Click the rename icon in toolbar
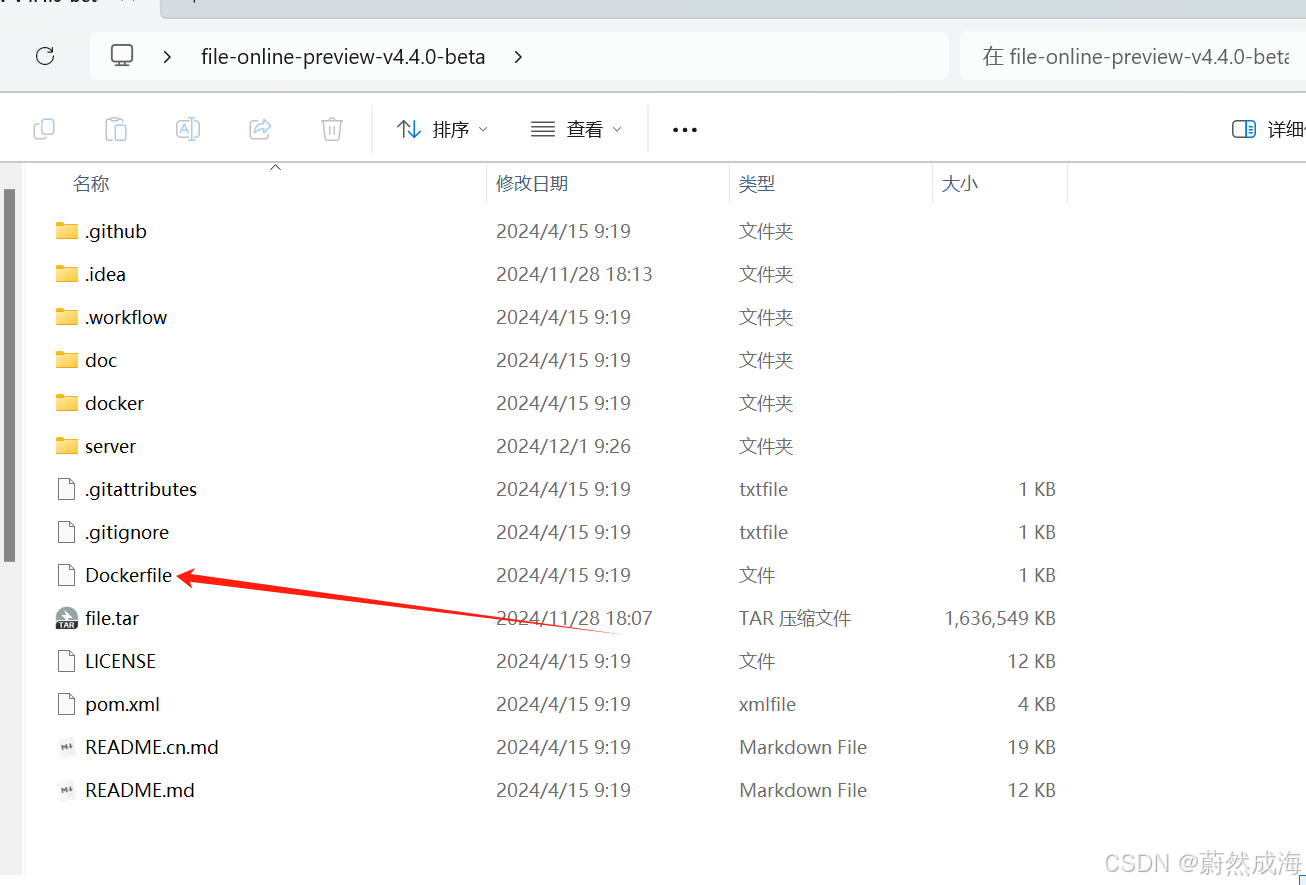The width and height of the screenshot is (1306, 885). click(188, 129)
